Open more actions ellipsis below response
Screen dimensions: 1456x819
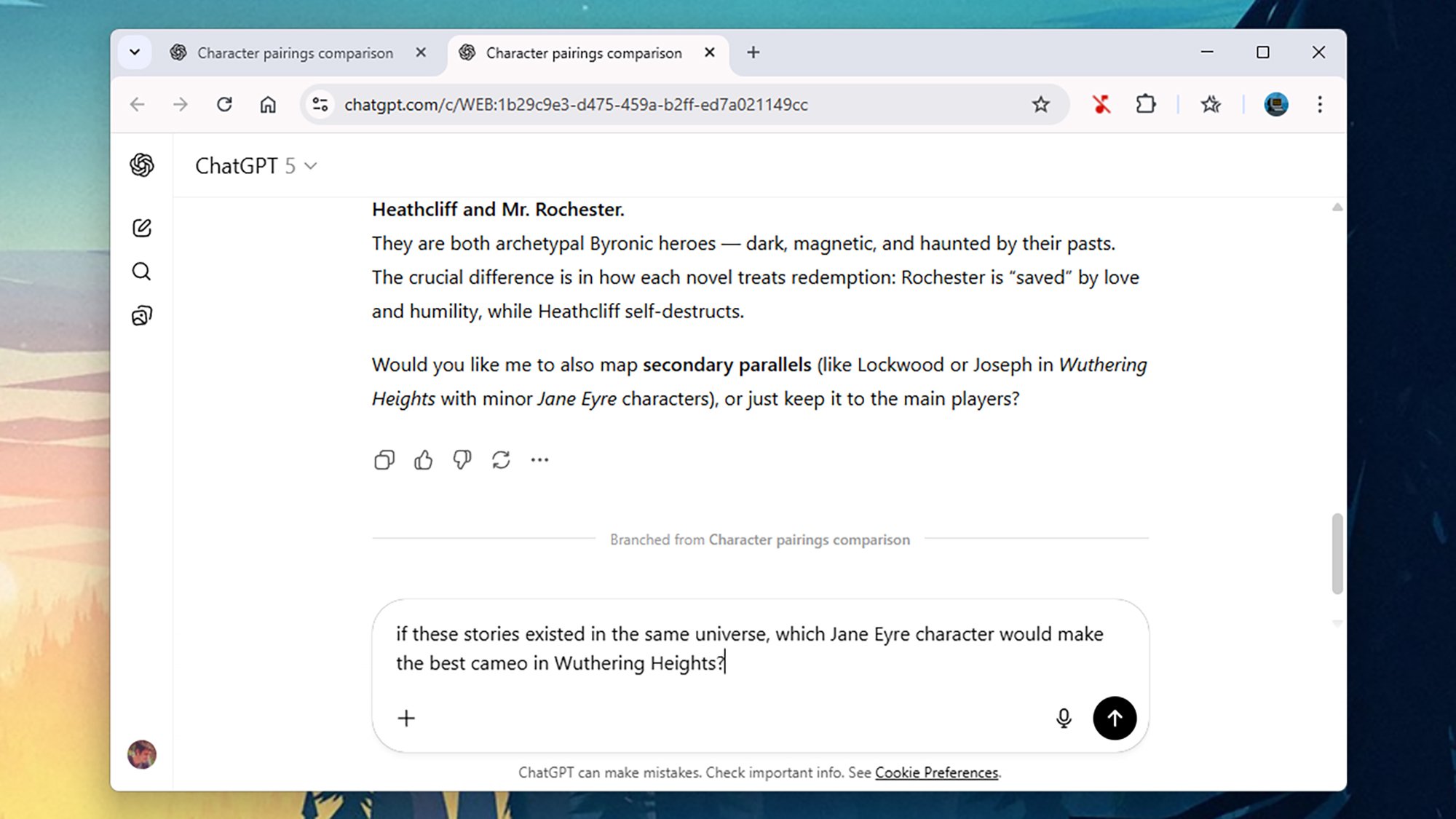[x=539, y=460]
